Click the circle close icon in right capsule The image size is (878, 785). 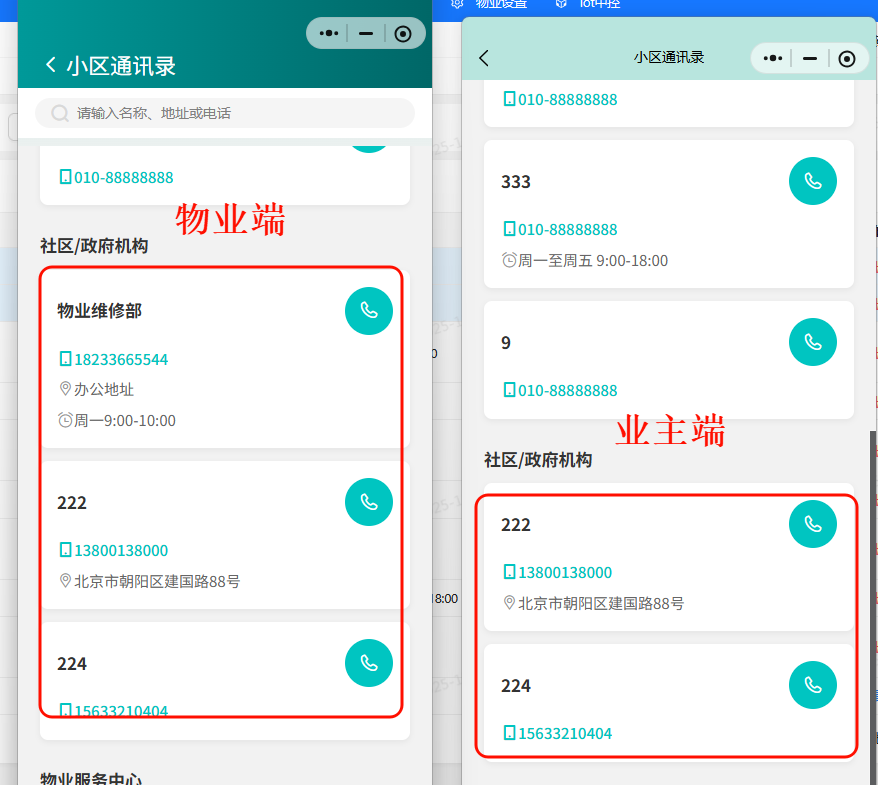[x=847, y=58]
